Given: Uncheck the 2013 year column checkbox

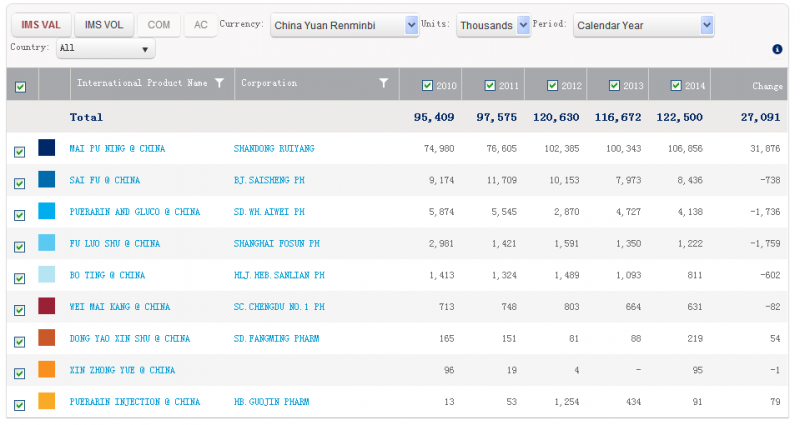Looking at the screenshot, I should point(614,85).
